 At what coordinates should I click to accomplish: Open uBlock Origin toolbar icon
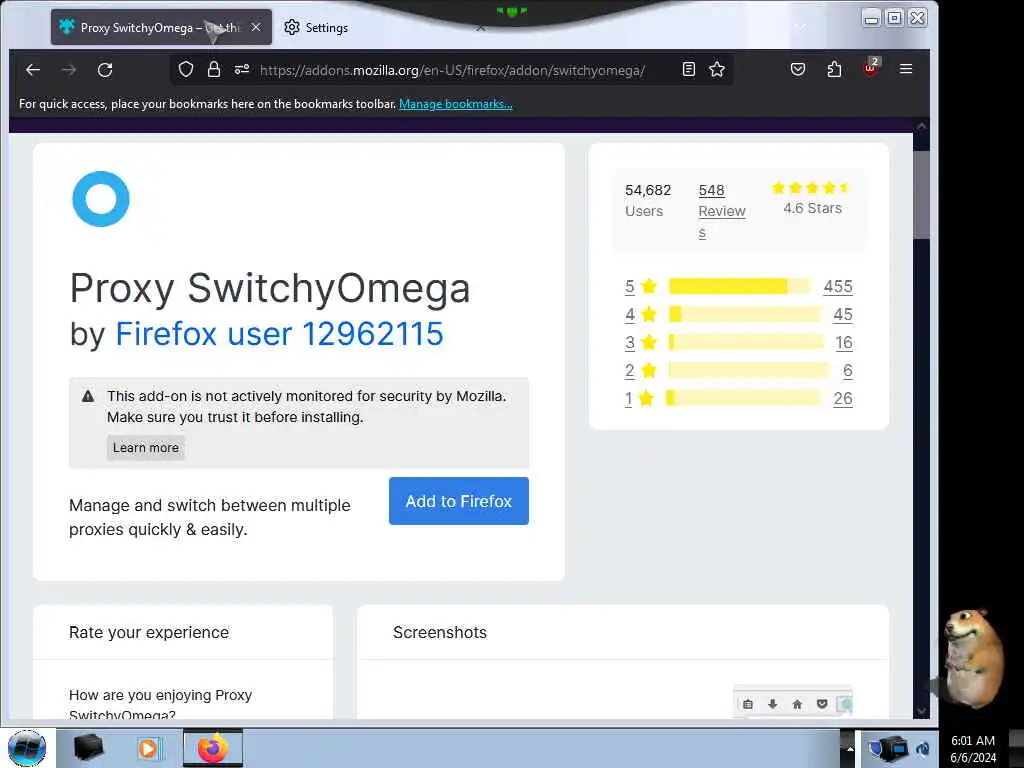[871, 68]
